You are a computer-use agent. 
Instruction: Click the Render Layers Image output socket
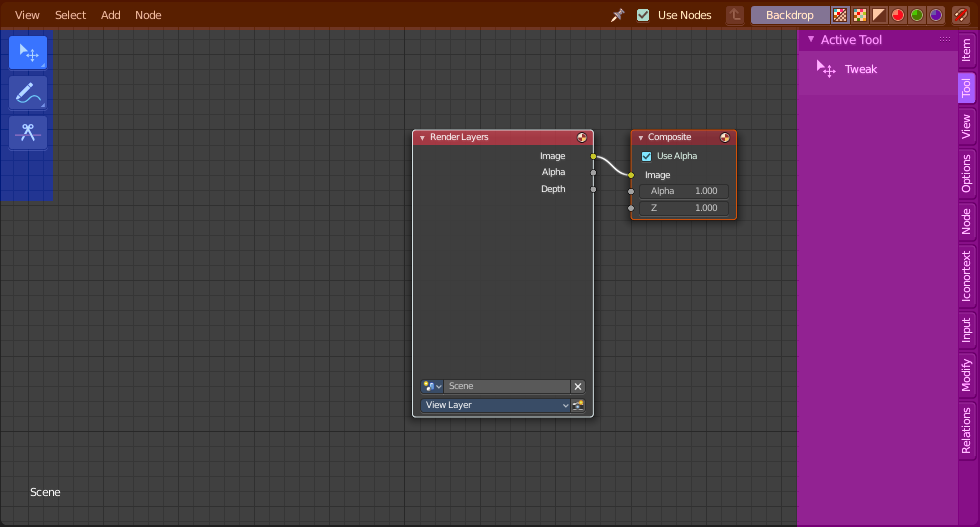(x=593, y=156)
